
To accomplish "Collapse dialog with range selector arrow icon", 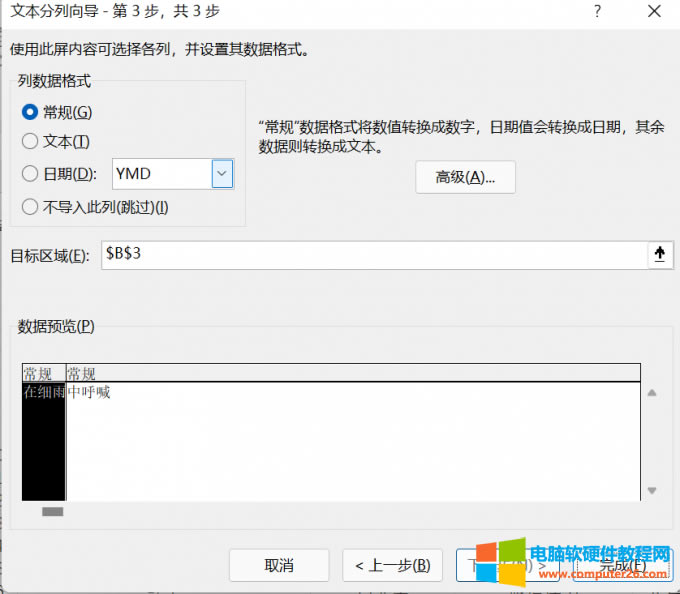I will click(x=660, y=255).
